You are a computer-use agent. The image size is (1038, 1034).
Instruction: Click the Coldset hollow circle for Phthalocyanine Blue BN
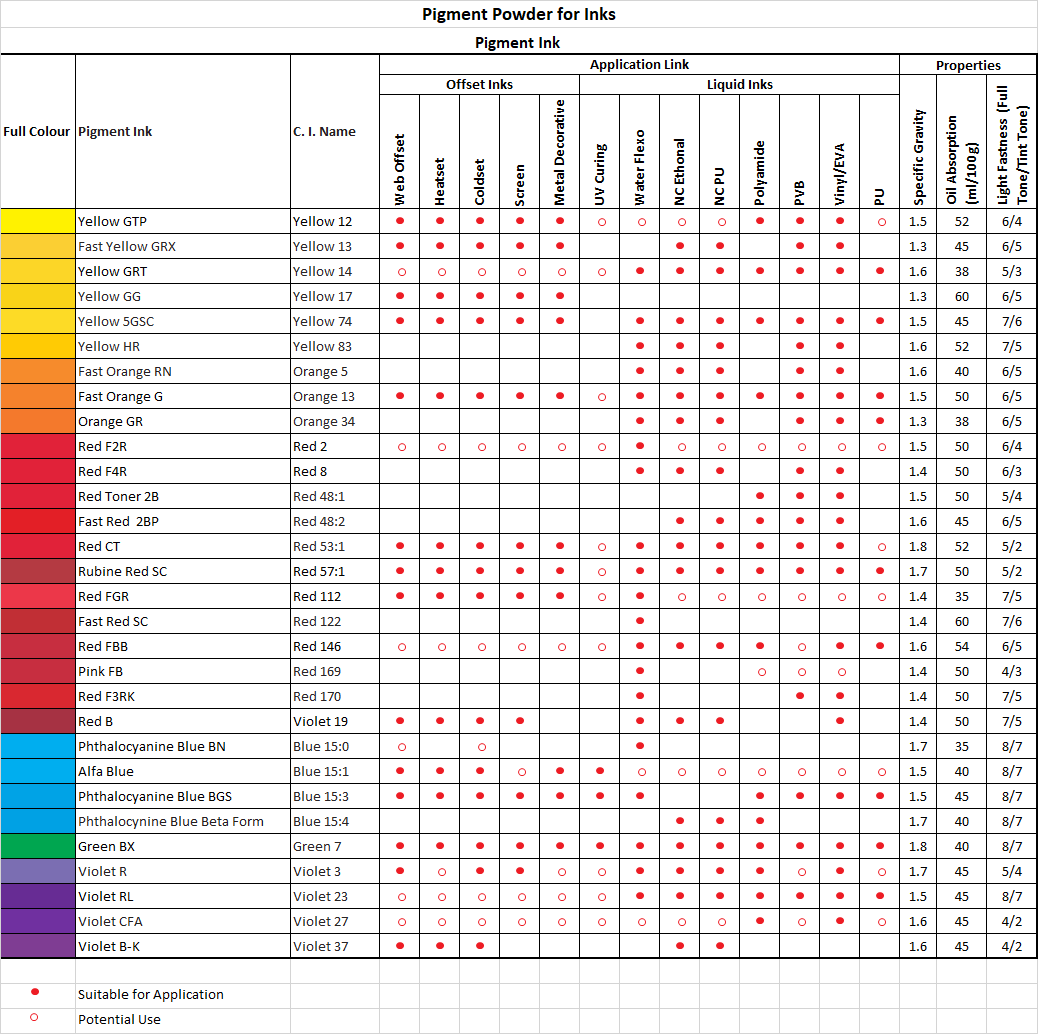coord(480,746)
